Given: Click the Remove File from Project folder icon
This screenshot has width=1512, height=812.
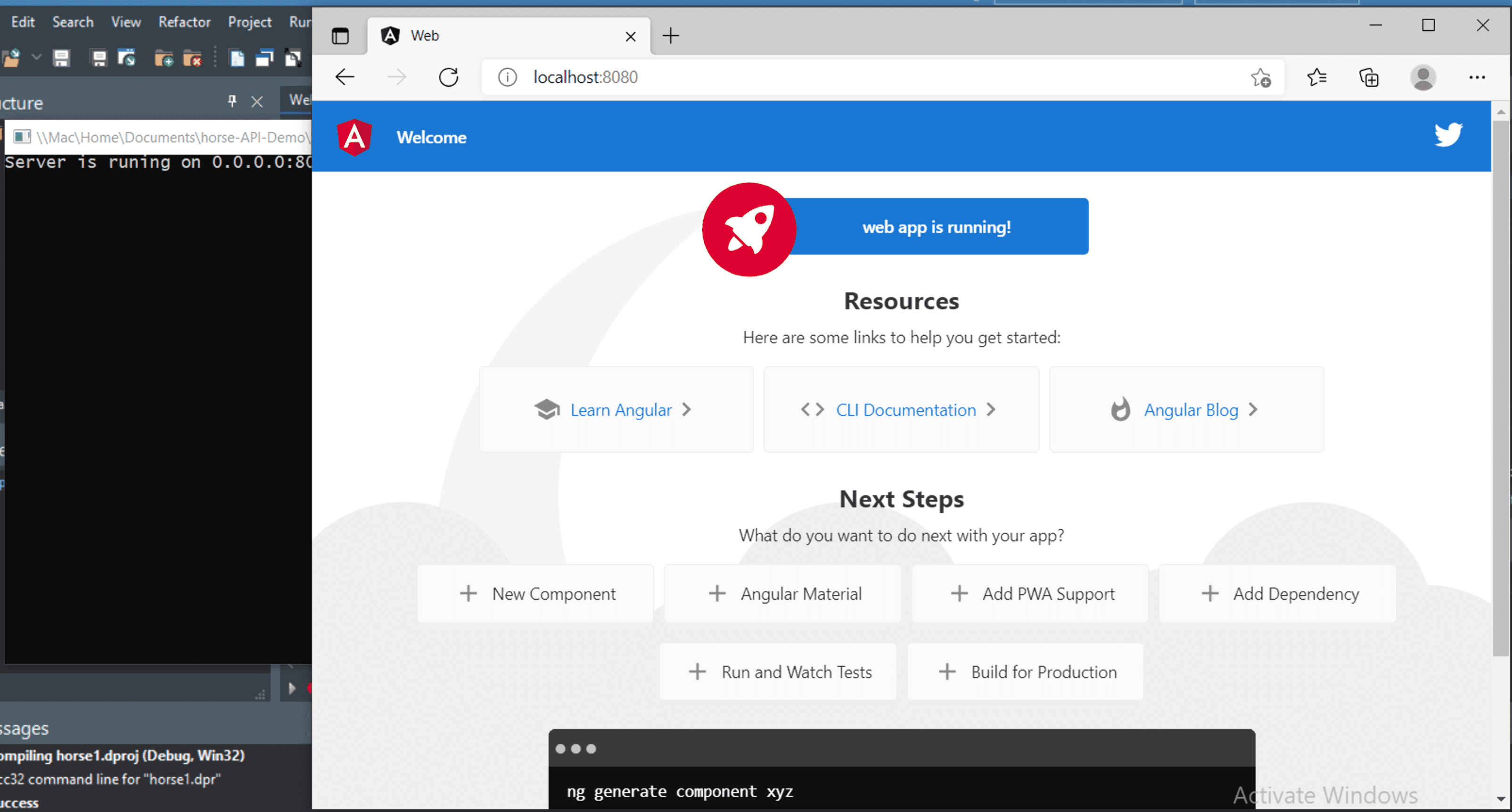Looking at the screenshot, I should click(x=192, y=58).
